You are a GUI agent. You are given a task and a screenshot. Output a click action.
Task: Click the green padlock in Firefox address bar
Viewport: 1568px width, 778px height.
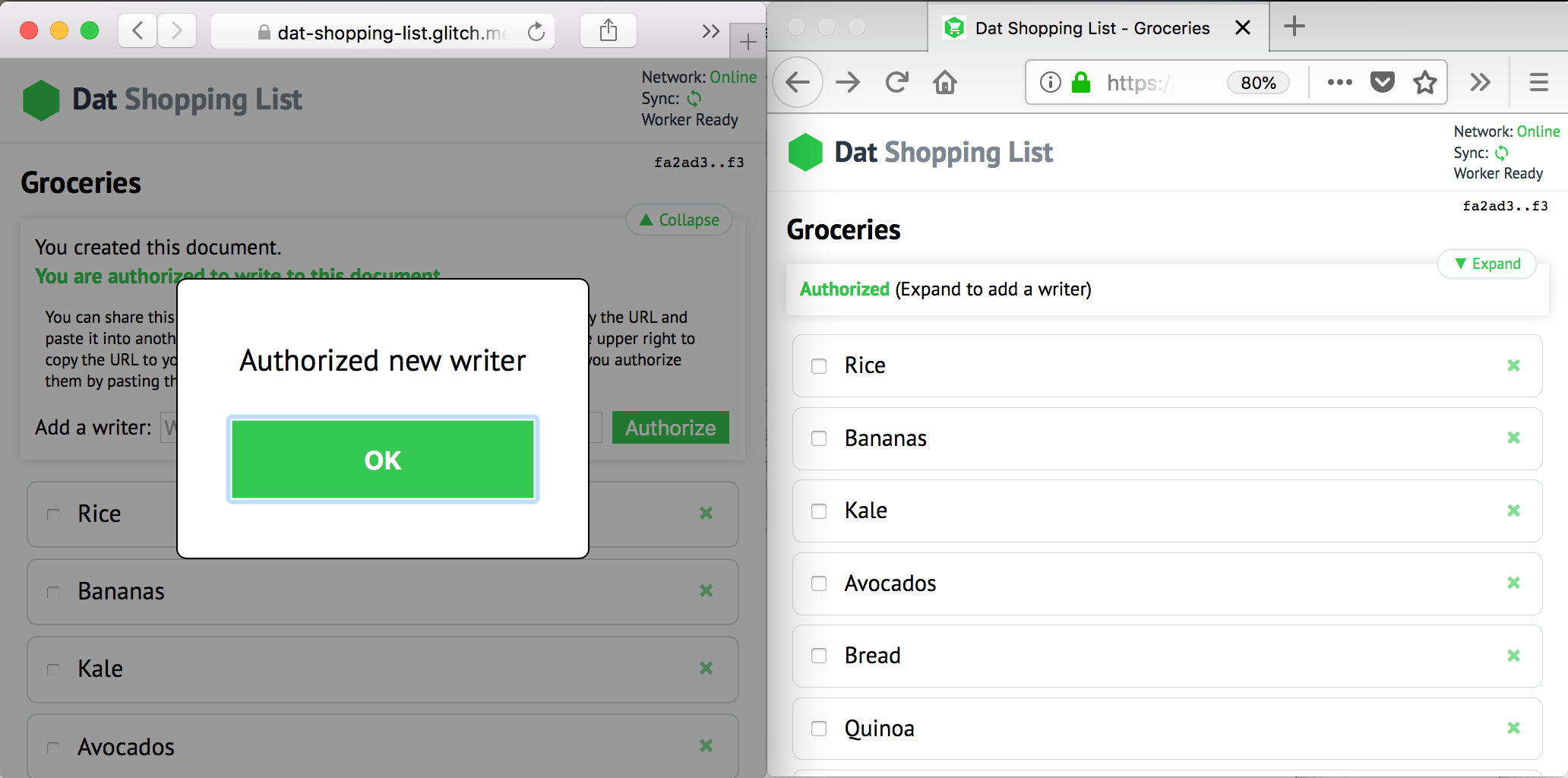[x=1081, y=82]
